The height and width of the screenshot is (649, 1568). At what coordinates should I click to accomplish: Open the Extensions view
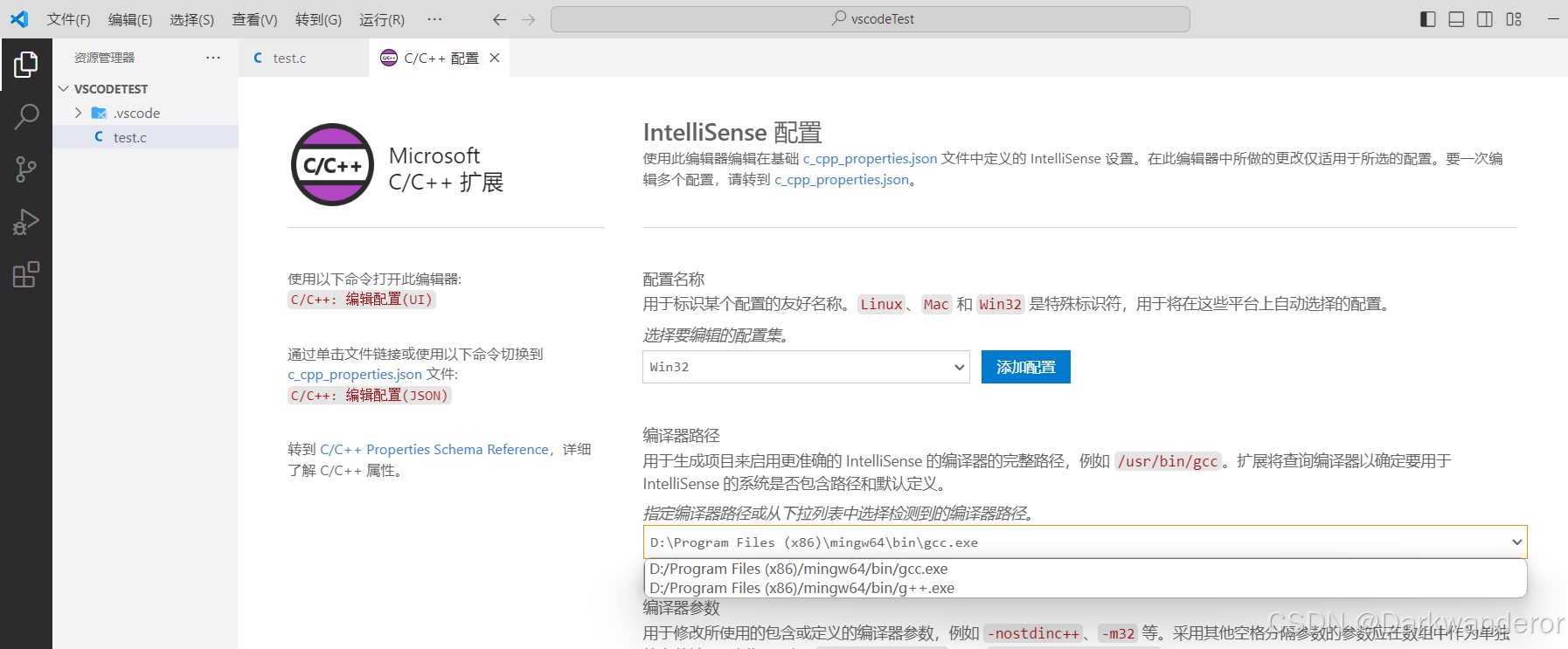(26, 275)
